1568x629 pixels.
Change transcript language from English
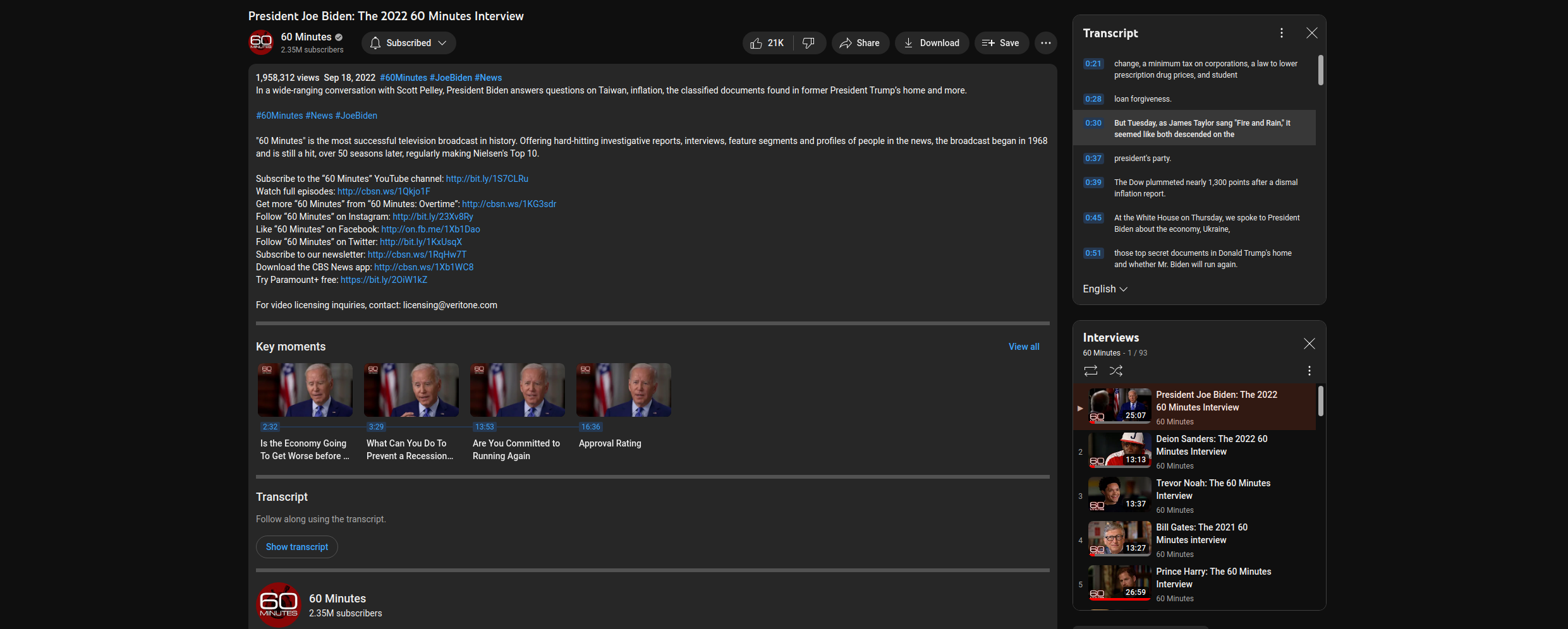tap(1105, 289)
